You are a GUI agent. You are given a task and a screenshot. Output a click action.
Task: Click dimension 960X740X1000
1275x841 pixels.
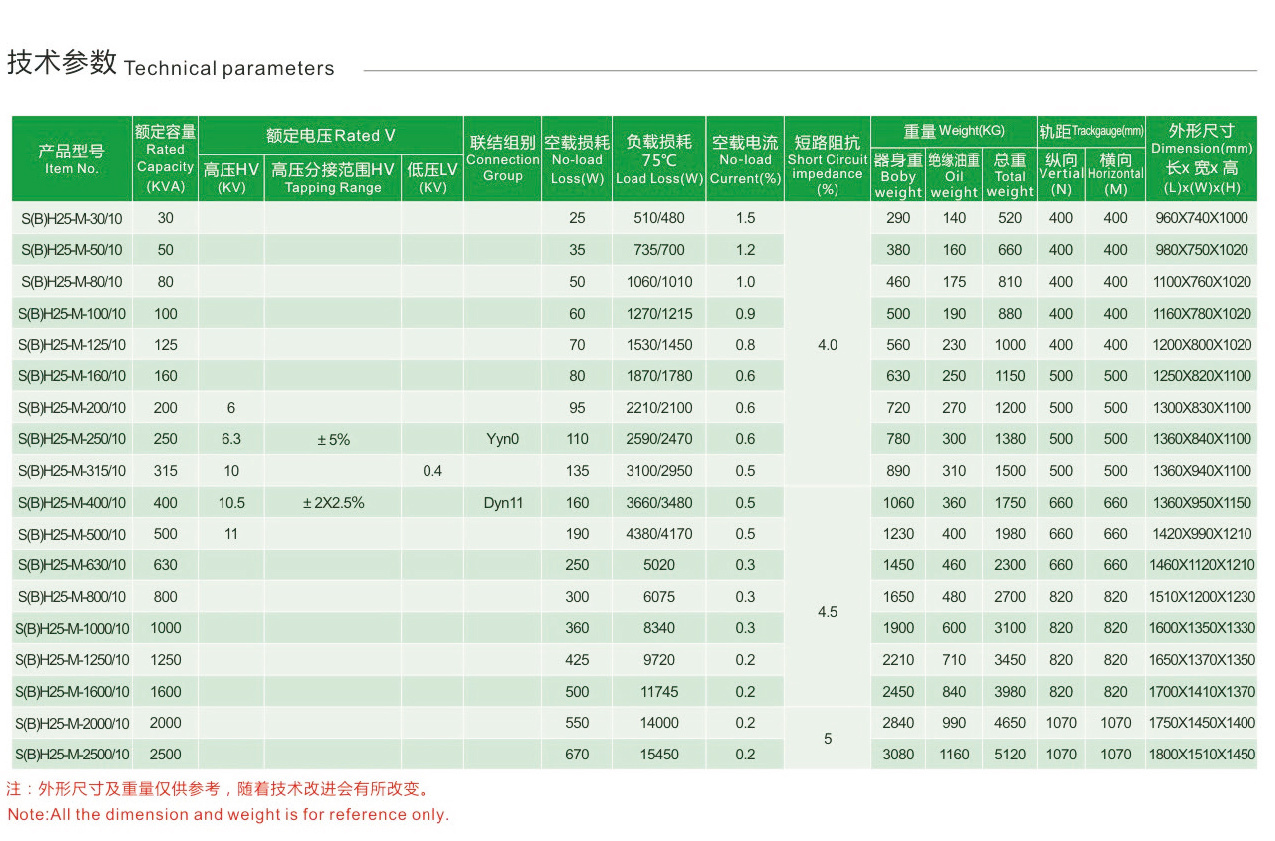coord(1201,218)
